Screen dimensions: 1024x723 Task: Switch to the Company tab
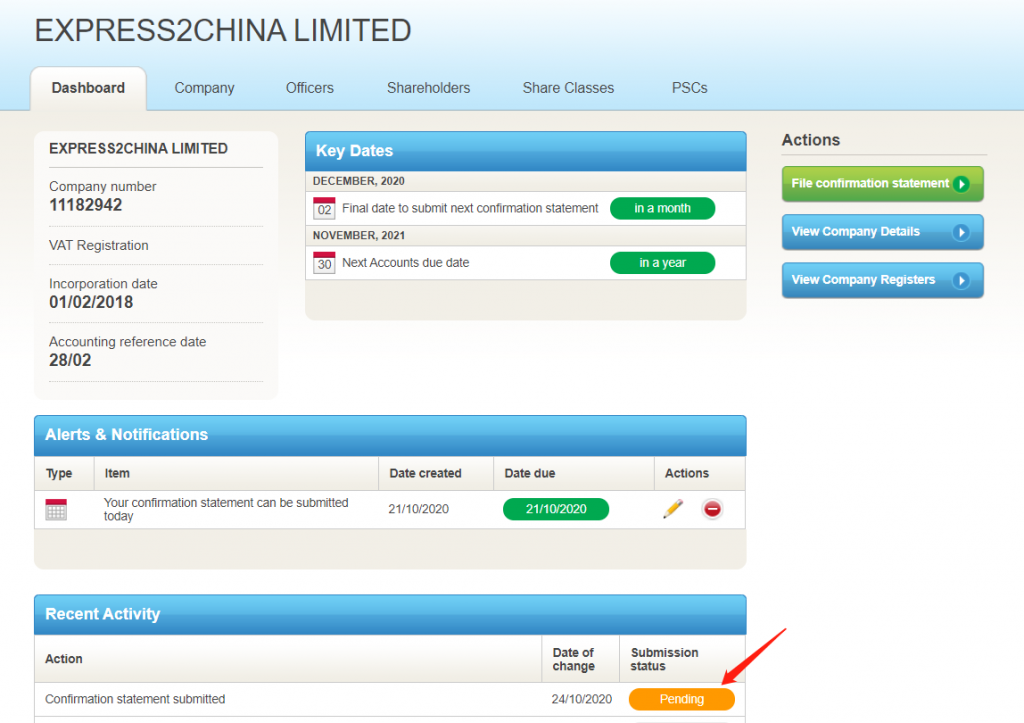coord(204,88)
